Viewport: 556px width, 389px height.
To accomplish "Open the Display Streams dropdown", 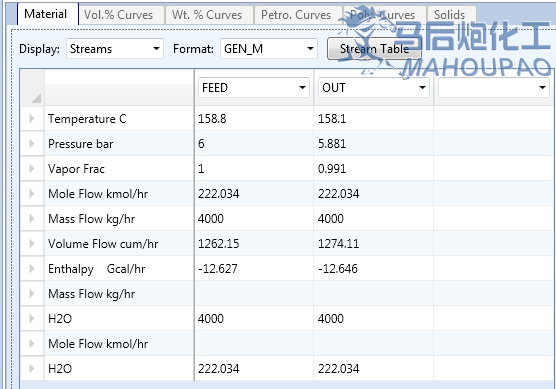I will point(115,49).
